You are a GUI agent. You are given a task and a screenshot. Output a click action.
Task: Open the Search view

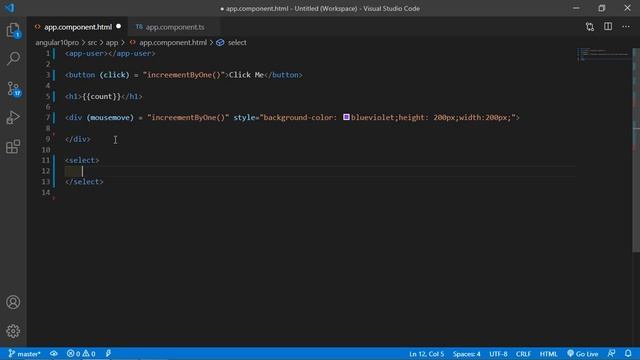click(x=13, y=59)
